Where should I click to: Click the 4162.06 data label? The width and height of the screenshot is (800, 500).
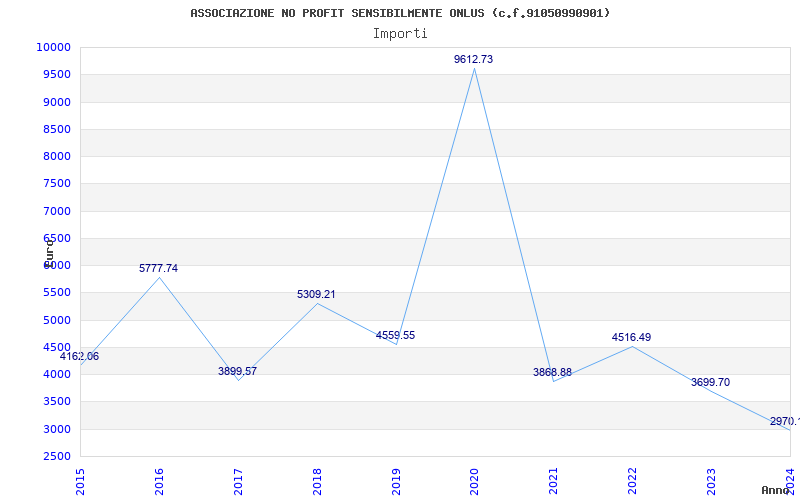[x=80, y=357]
